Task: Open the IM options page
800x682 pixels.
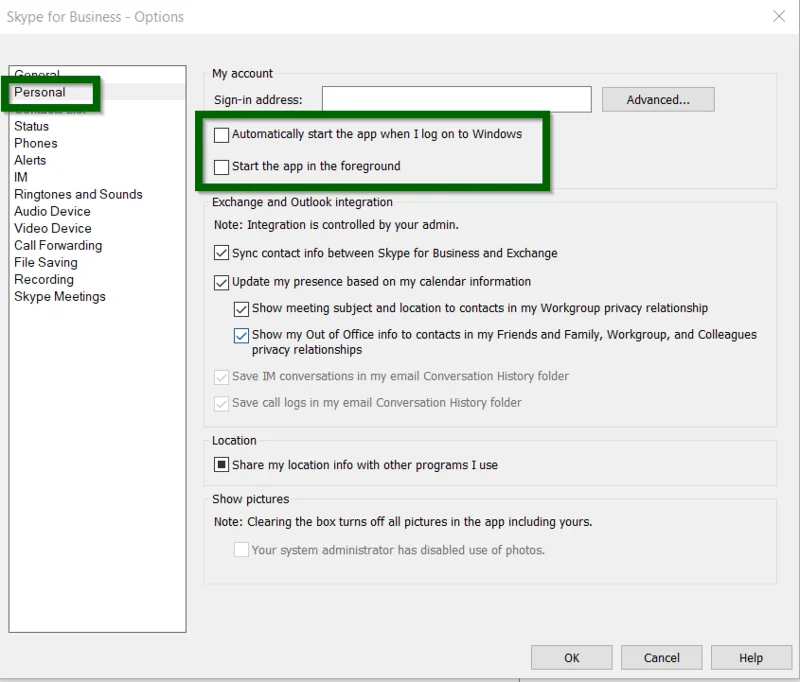Action: click(21, 177)
